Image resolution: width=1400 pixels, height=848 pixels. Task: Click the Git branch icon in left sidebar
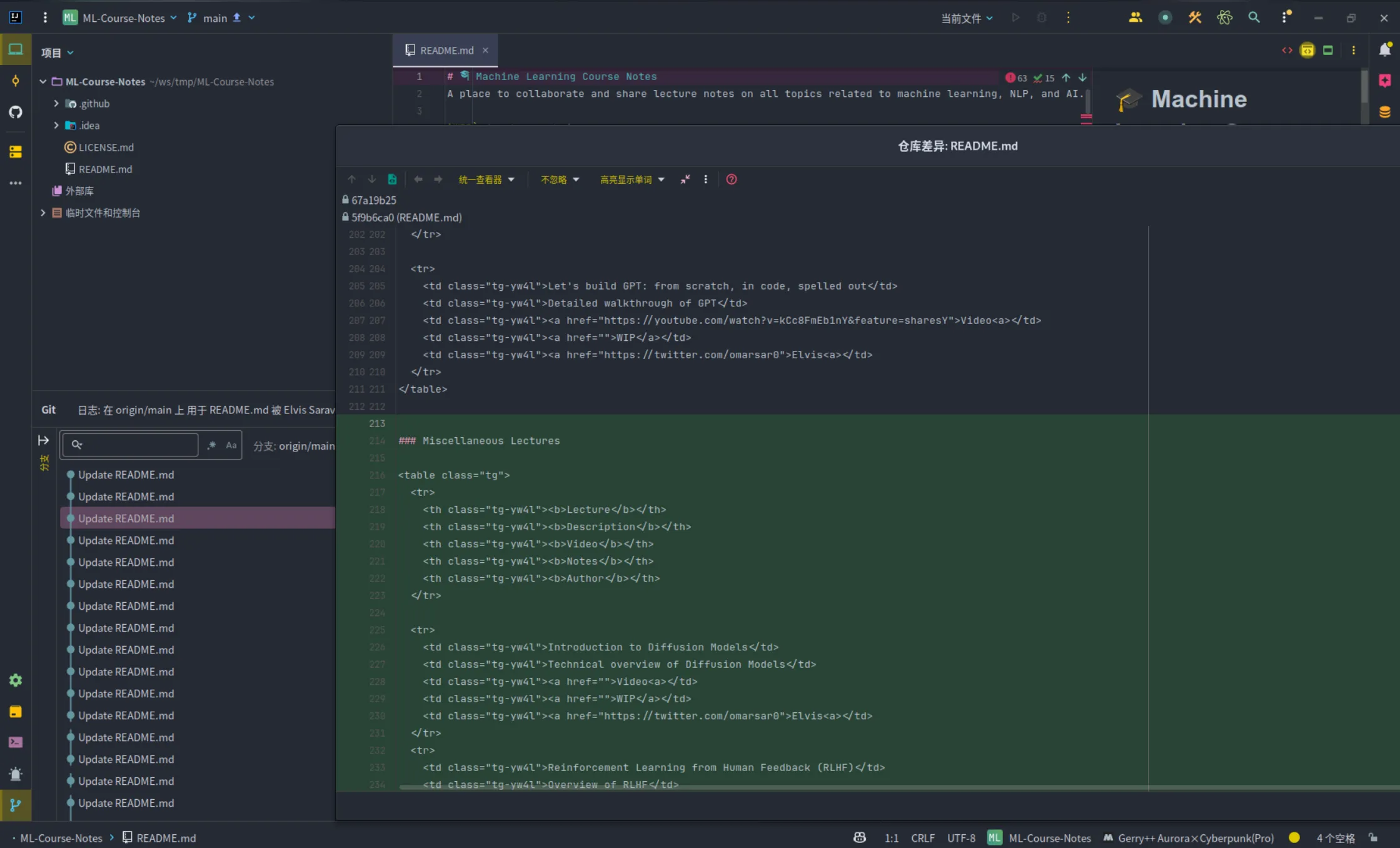16,805
